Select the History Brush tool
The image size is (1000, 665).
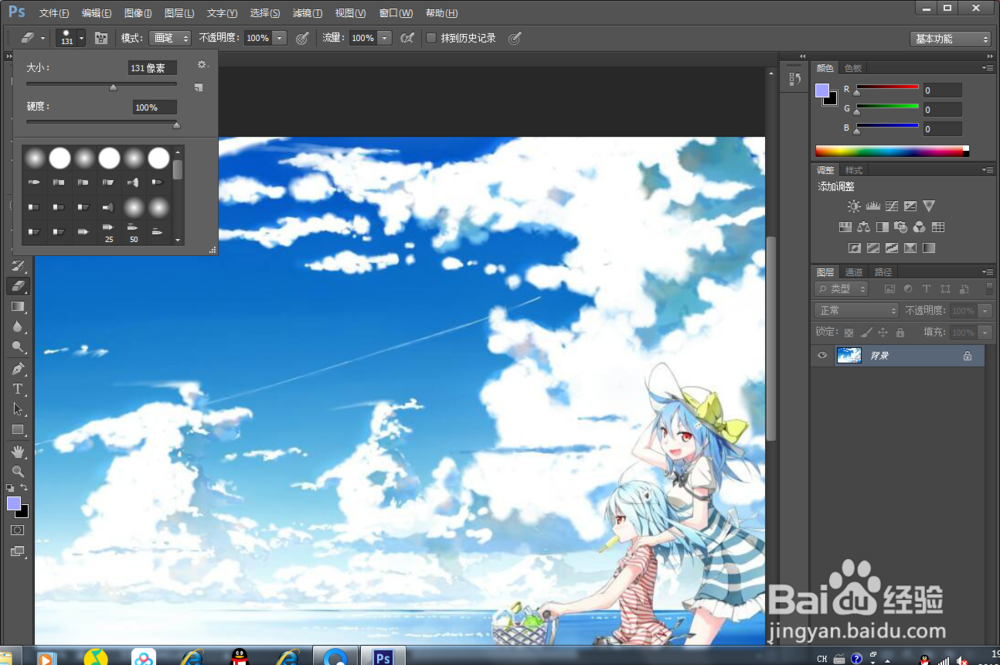(x=18, y=266)
